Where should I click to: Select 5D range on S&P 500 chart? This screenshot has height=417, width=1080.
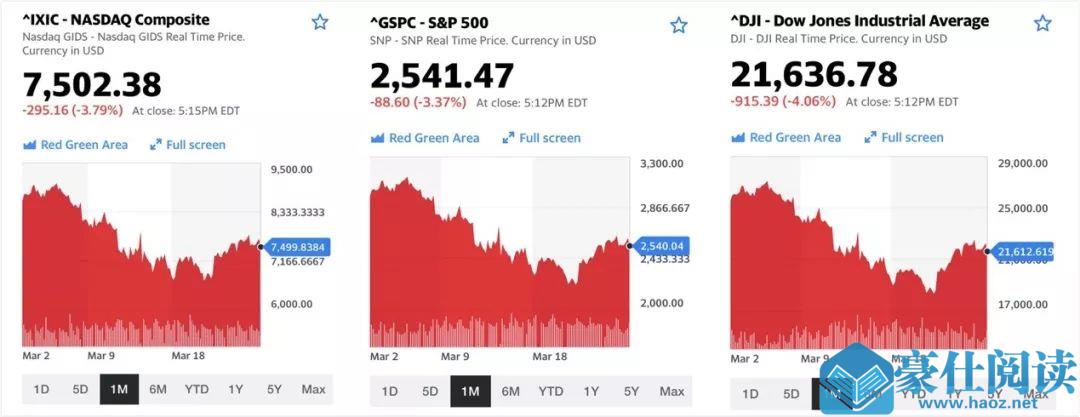click(430, 391)
